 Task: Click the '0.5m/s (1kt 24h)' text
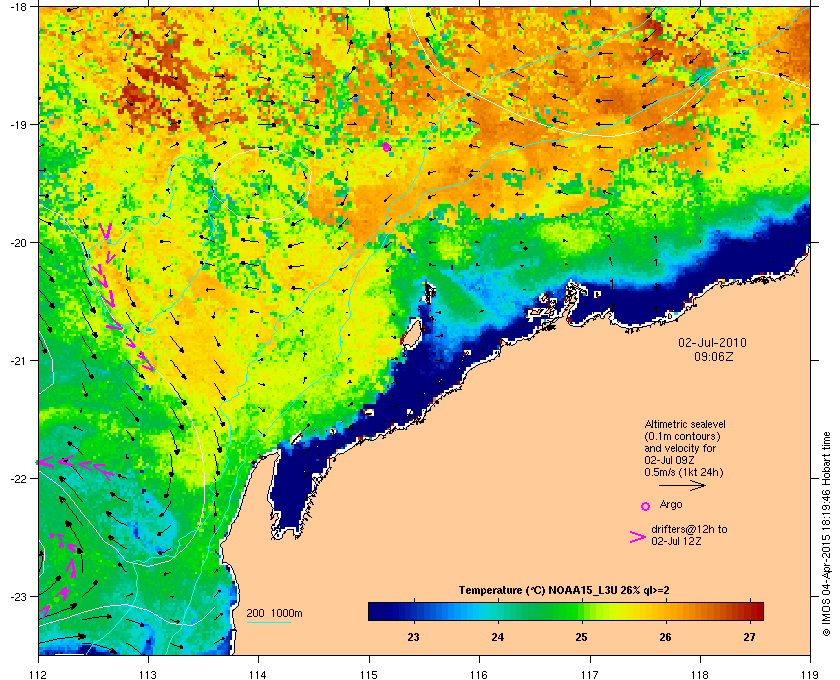point(684,473)
